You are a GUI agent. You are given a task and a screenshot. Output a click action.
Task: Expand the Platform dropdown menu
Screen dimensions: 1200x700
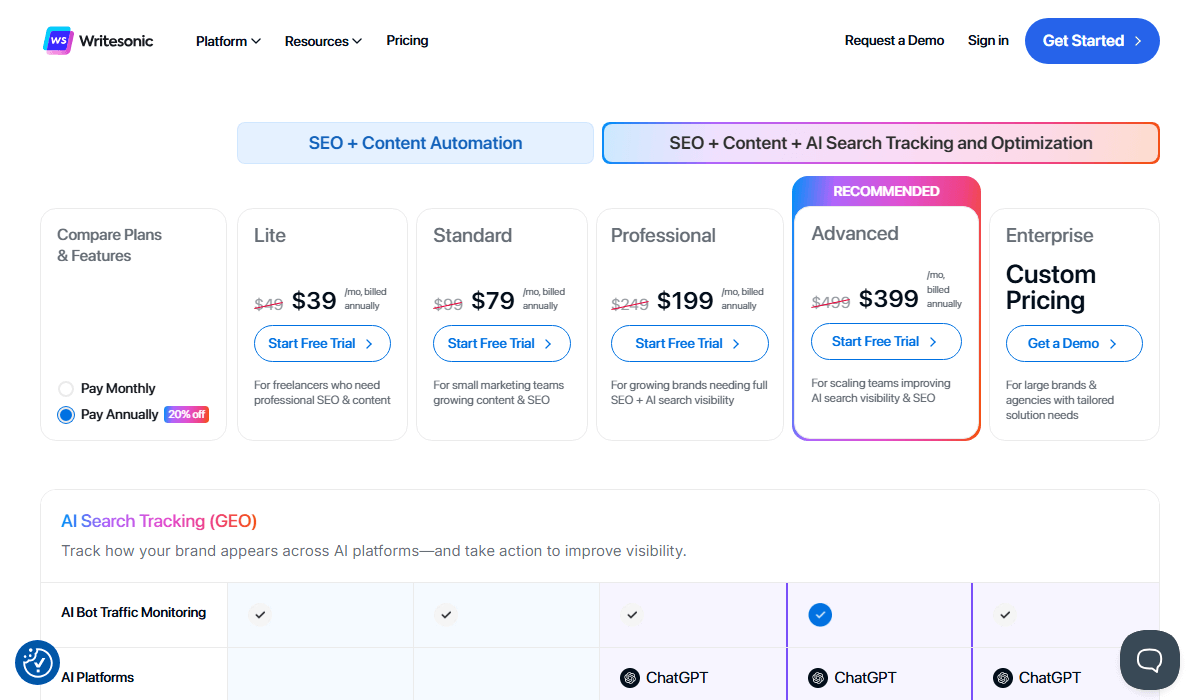click(x=228, y=41)
